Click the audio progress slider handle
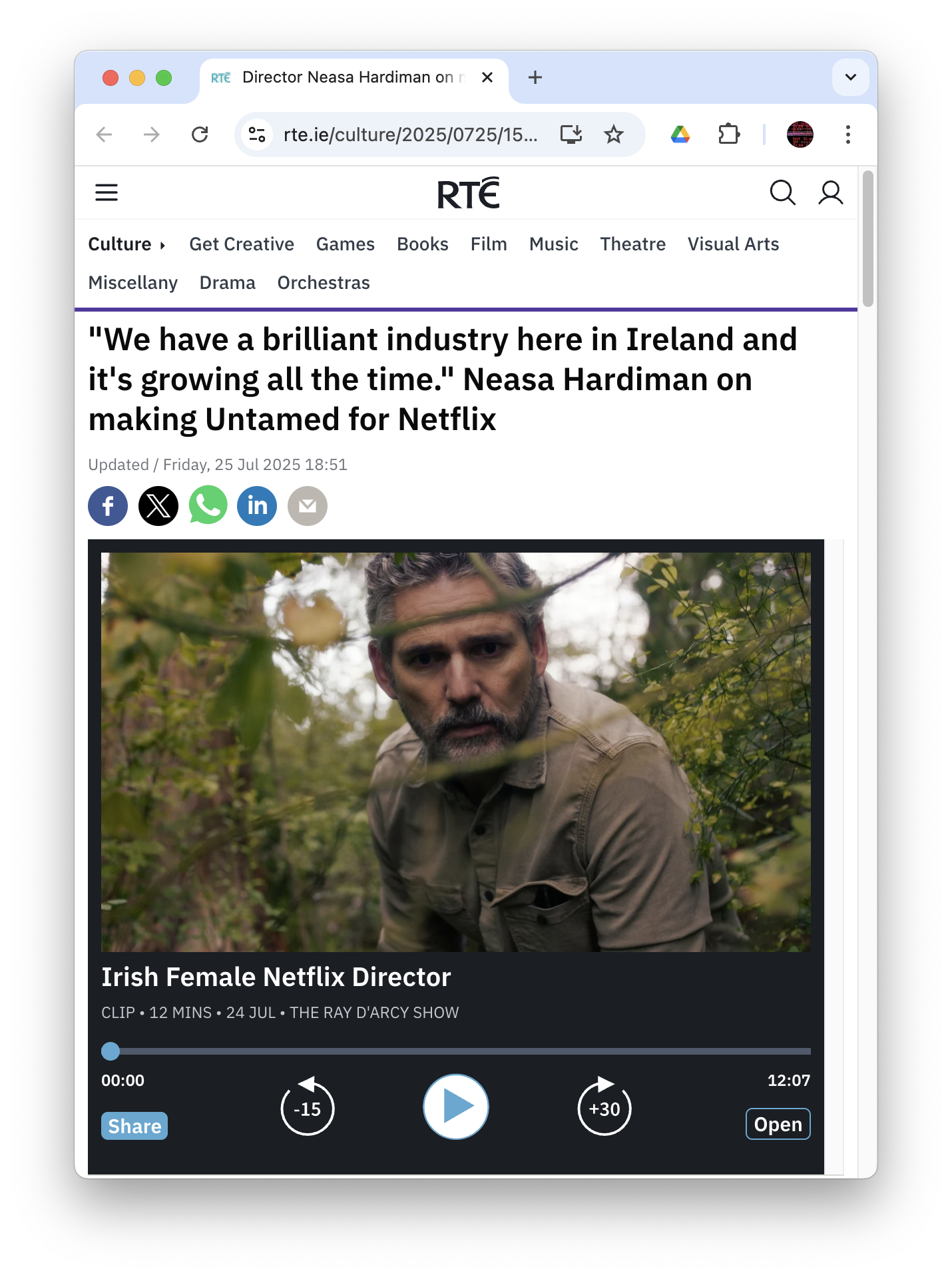952x1277 pixels. (111, 1051)
